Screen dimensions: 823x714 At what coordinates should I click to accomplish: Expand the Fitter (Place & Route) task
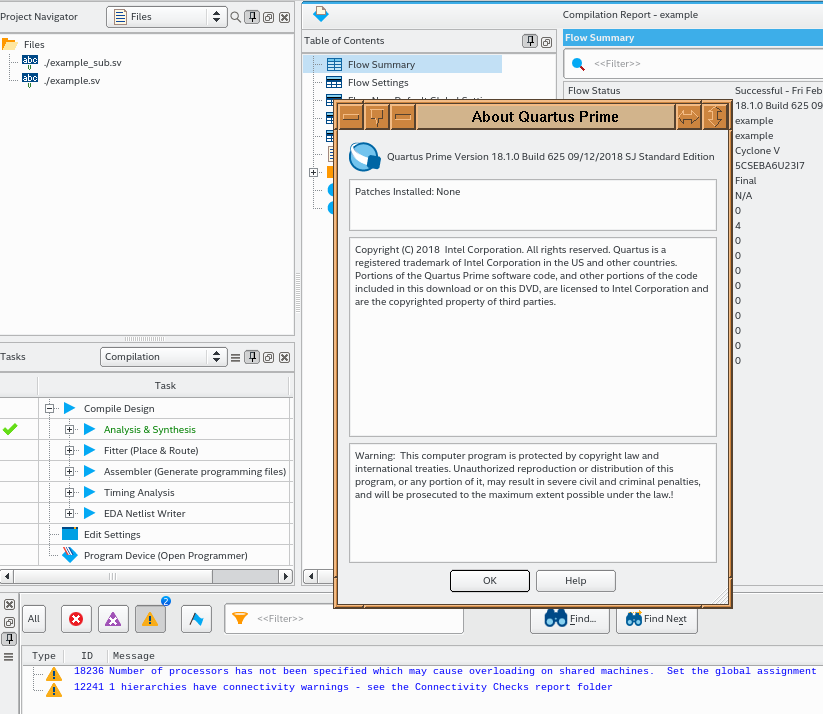click(x=69, y=450)
